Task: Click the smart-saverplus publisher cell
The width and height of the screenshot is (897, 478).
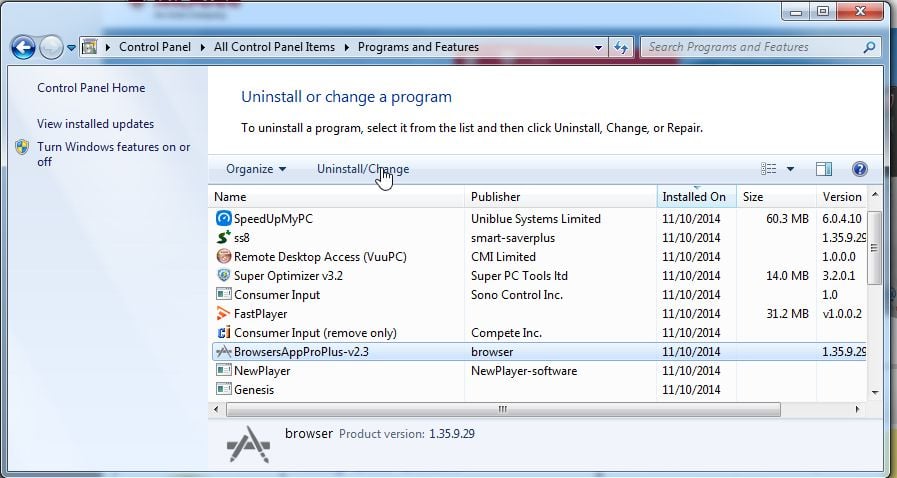Action: pyautogui.click(x=513, y=237)
